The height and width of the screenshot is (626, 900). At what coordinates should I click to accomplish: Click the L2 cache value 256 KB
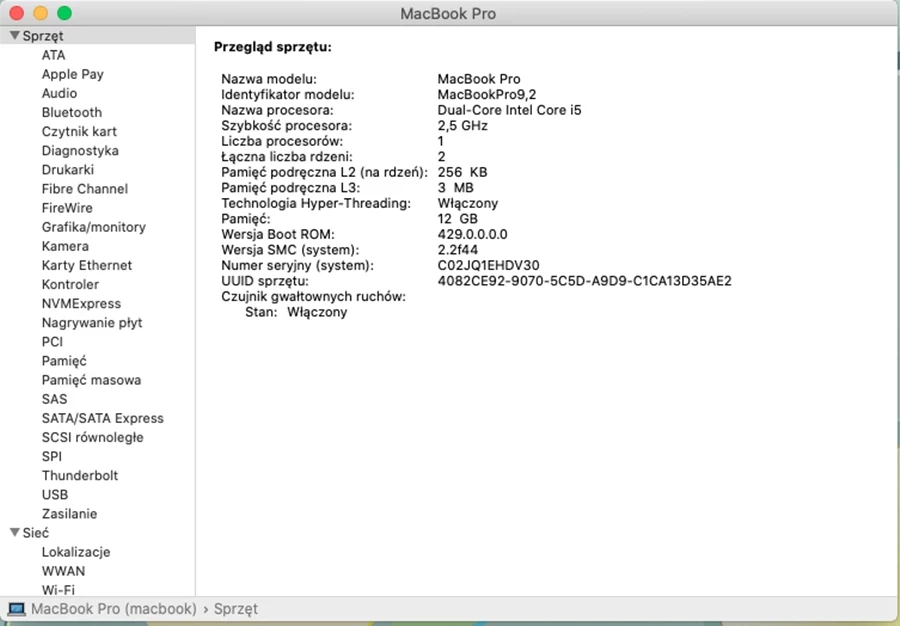[x=462, y=172]
